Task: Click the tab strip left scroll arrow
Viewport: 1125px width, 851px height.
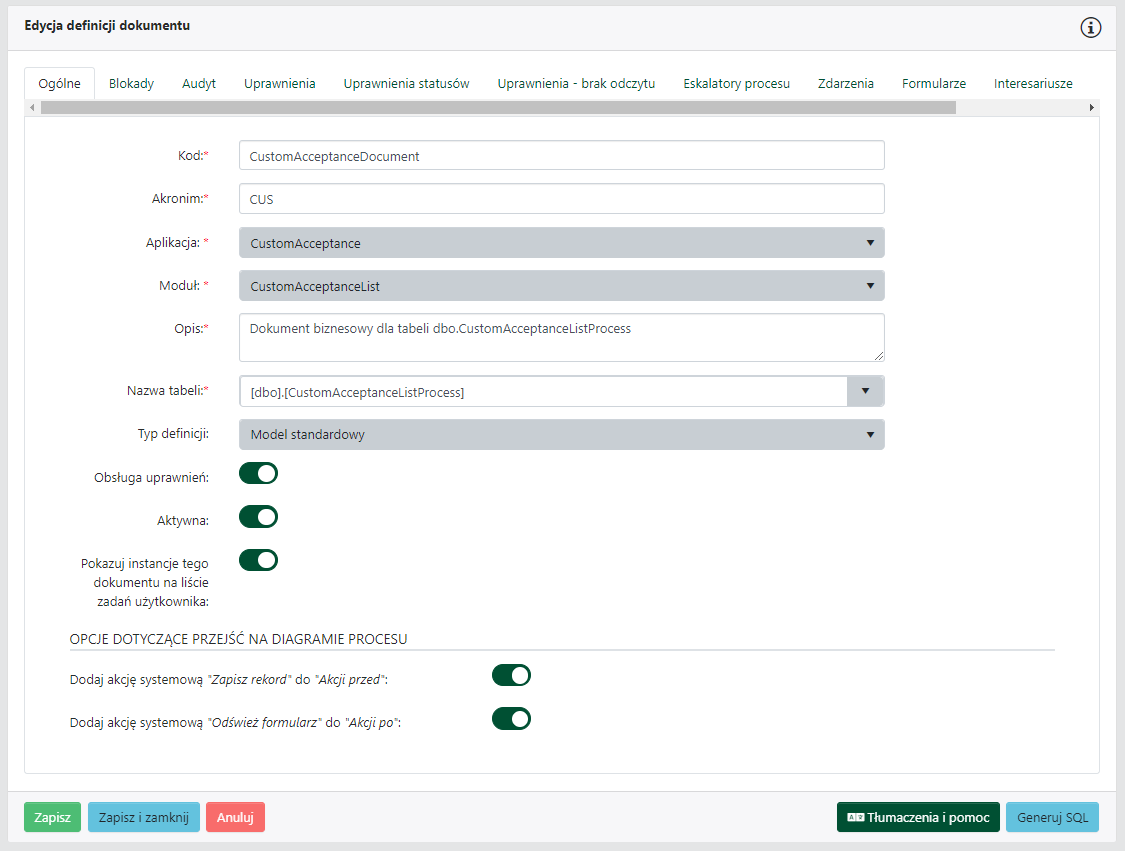Action: pos(33,107)
